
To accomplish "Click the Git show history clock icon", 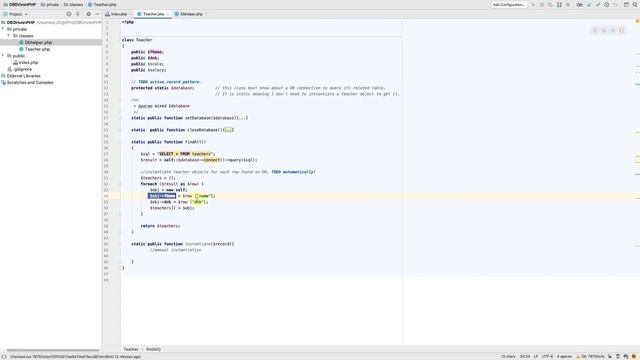I will [x=607, y=4].
